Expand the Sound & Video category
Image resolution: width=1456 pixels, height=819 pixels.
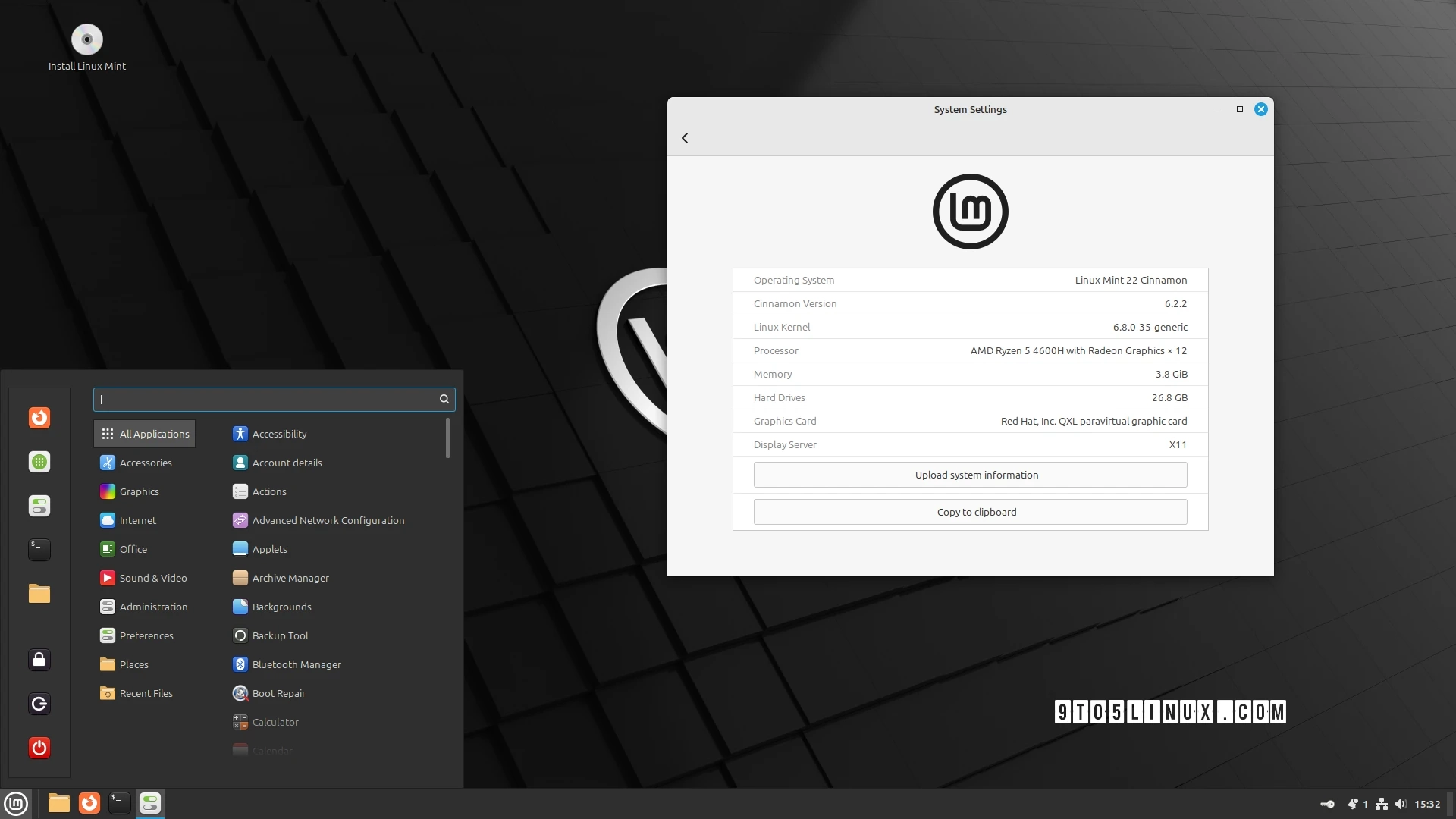pos(151,577)
